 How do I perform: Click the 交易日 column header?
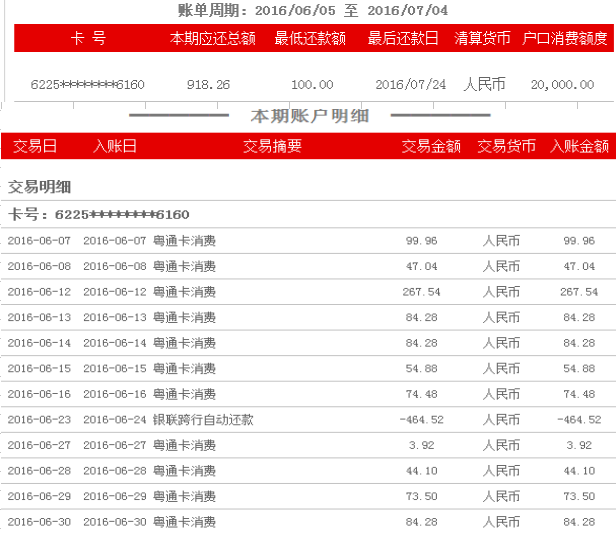[x=35, y=146]
